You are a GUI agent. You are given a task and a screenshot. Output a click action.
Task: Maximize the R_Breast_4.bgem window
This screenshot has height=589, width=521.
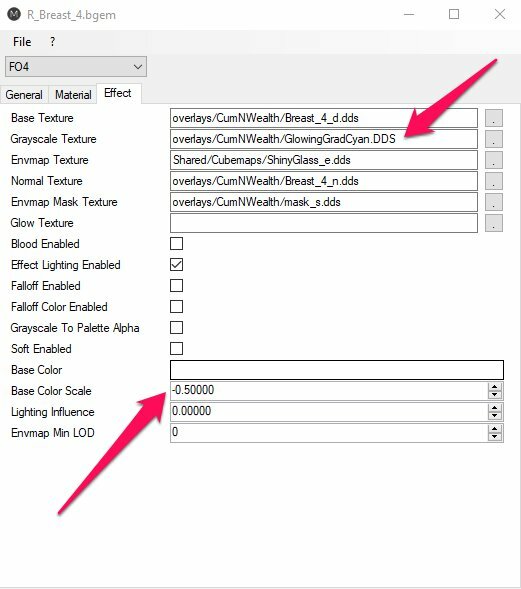[454, 15]
